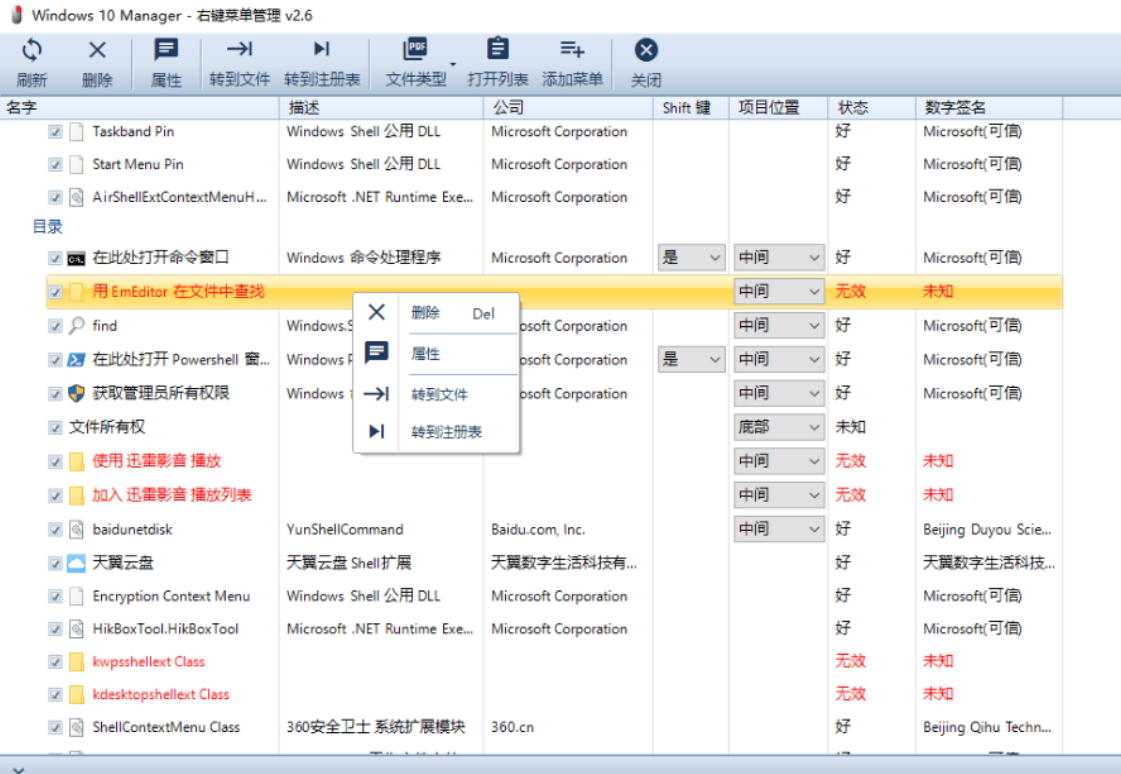Choose 删除 in the context menu
The image size is (1121, 774).
point(426,313)
